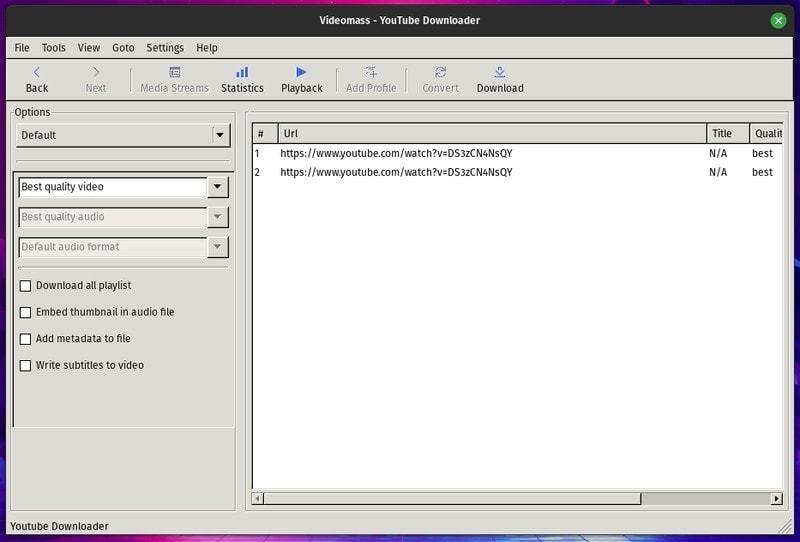Click the Playback toolbar icon
The height and width of the screenshot is (542, 800).
pos(301,73)
